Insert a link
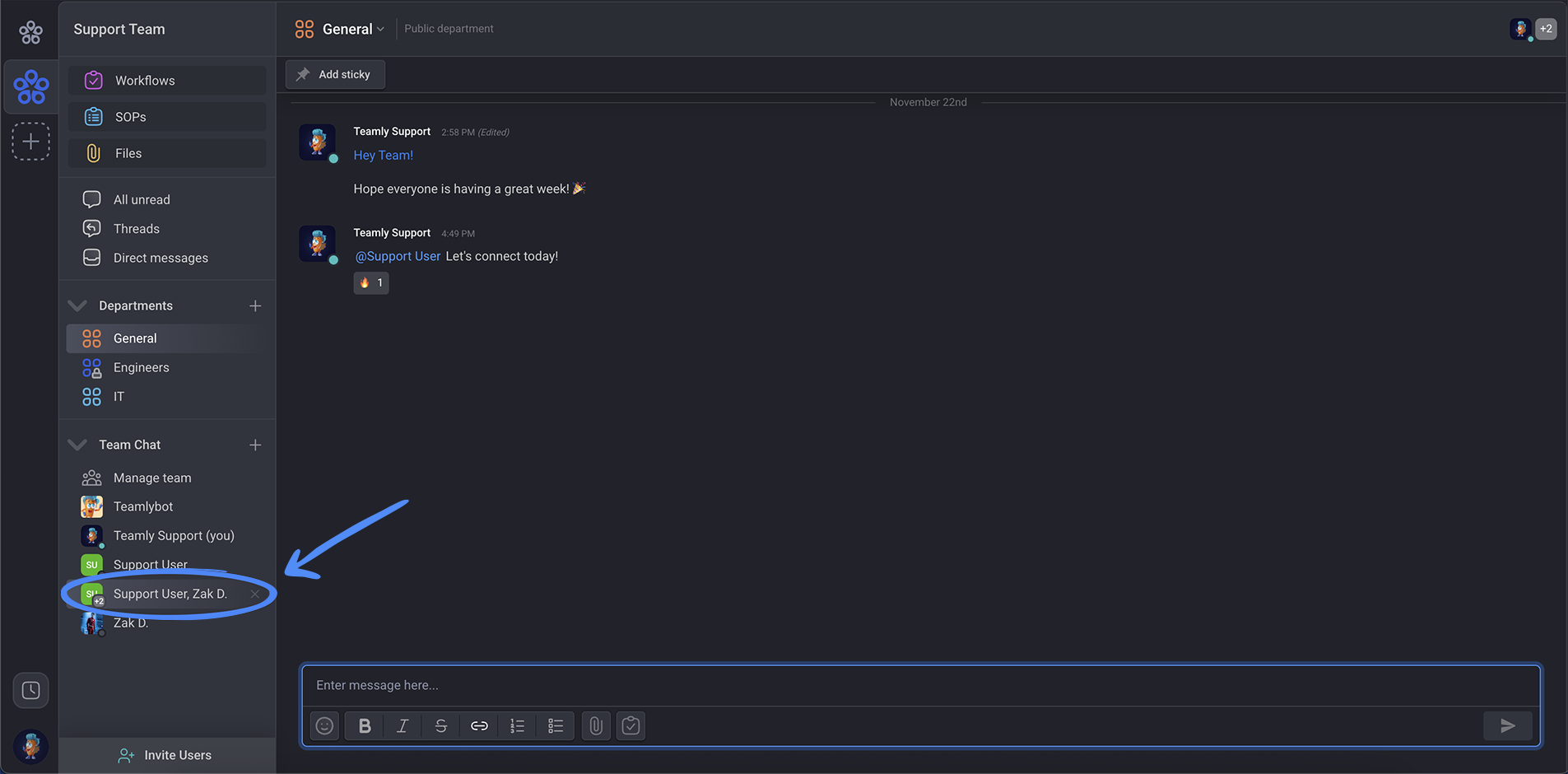Screen dimensions: 1568x774 click(x=479, y=725)
